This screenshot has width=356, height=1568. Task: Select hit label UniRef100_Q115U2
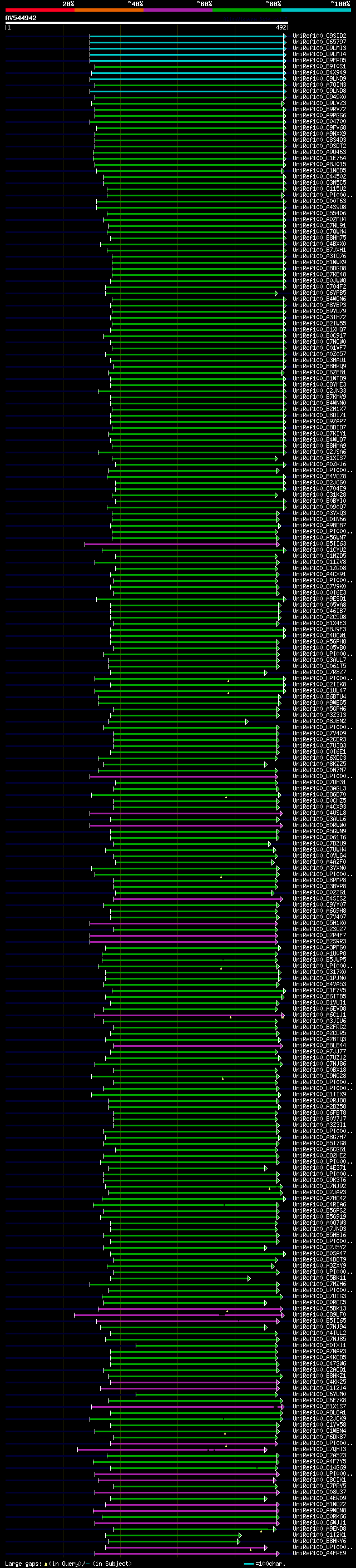point(319,189)
